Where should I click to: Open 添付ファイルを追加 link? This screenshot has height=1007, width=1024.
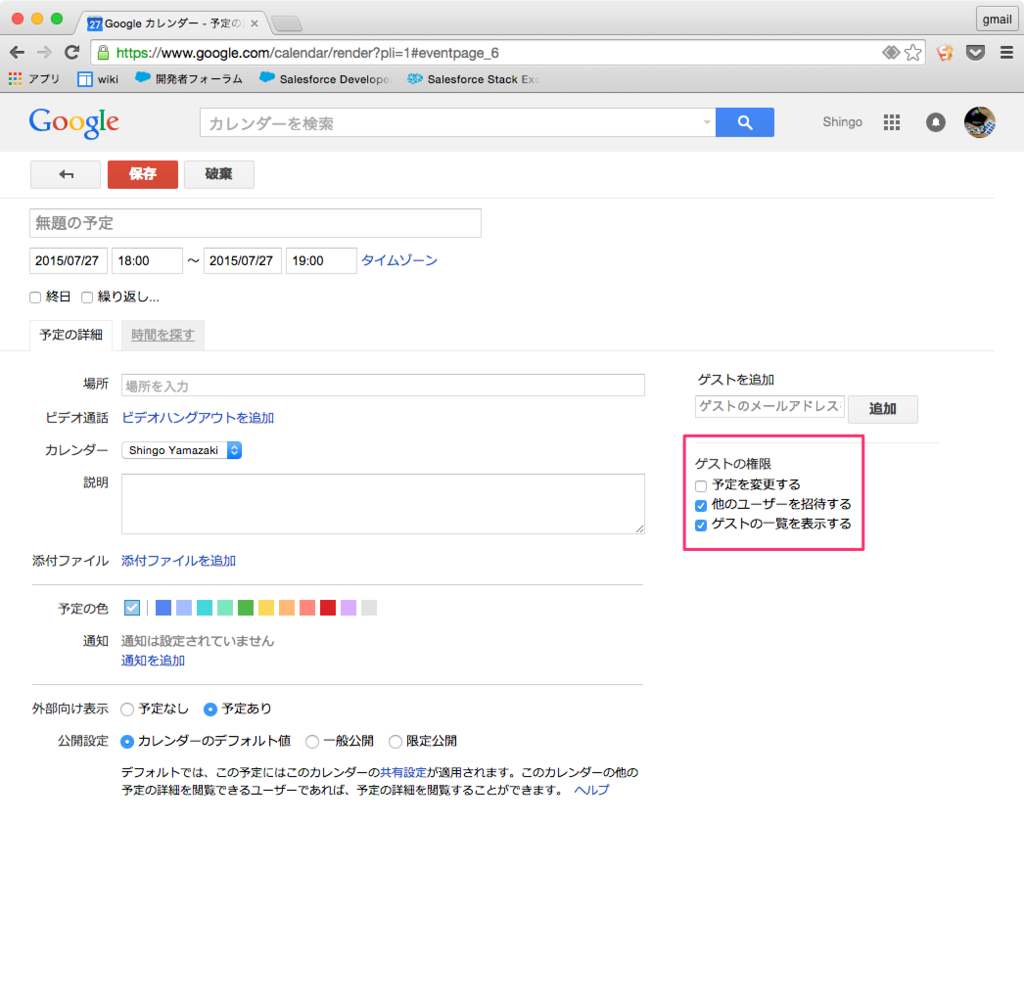pyautogui.click(x=177, y=560)
